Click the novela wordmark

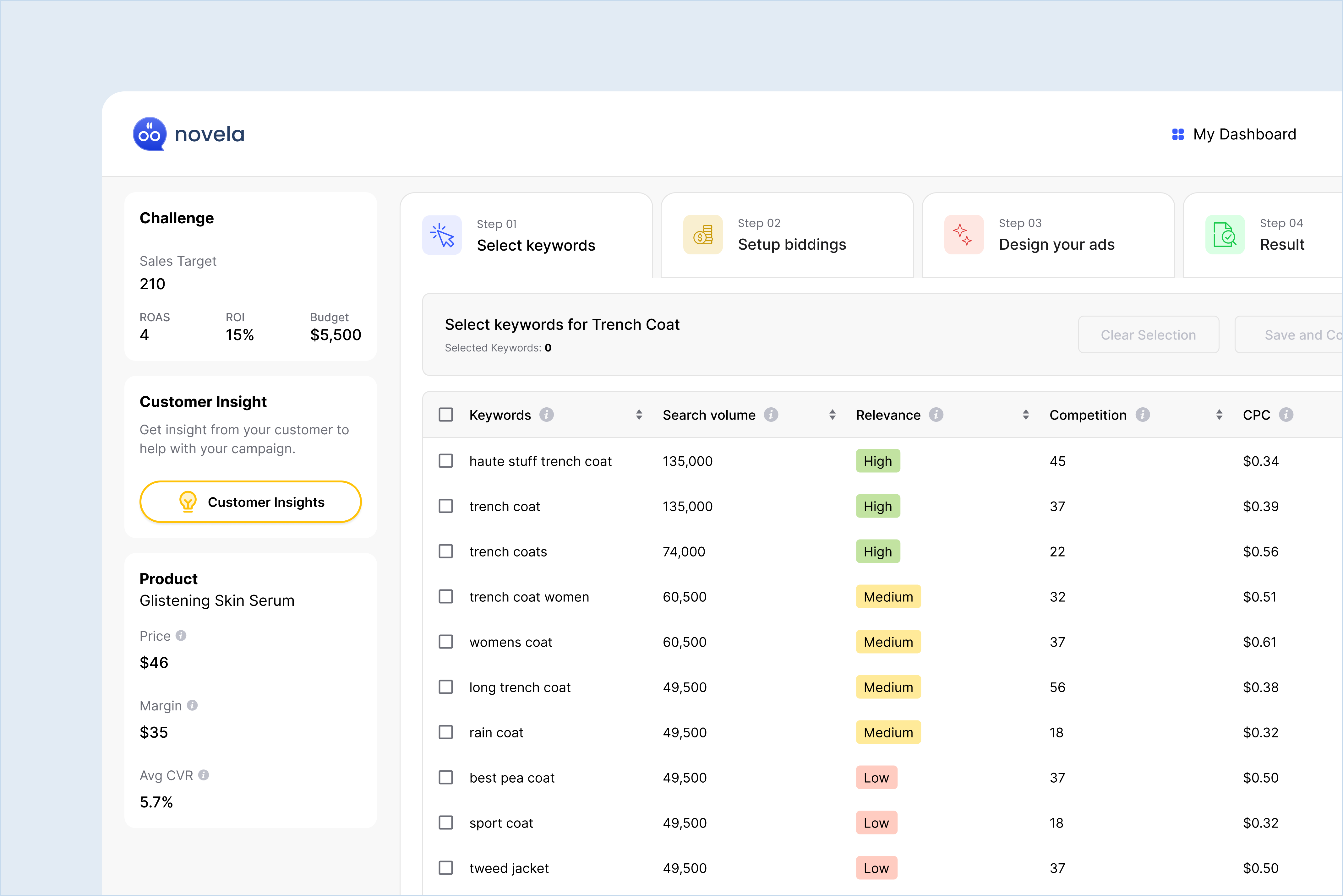[209, 134]
